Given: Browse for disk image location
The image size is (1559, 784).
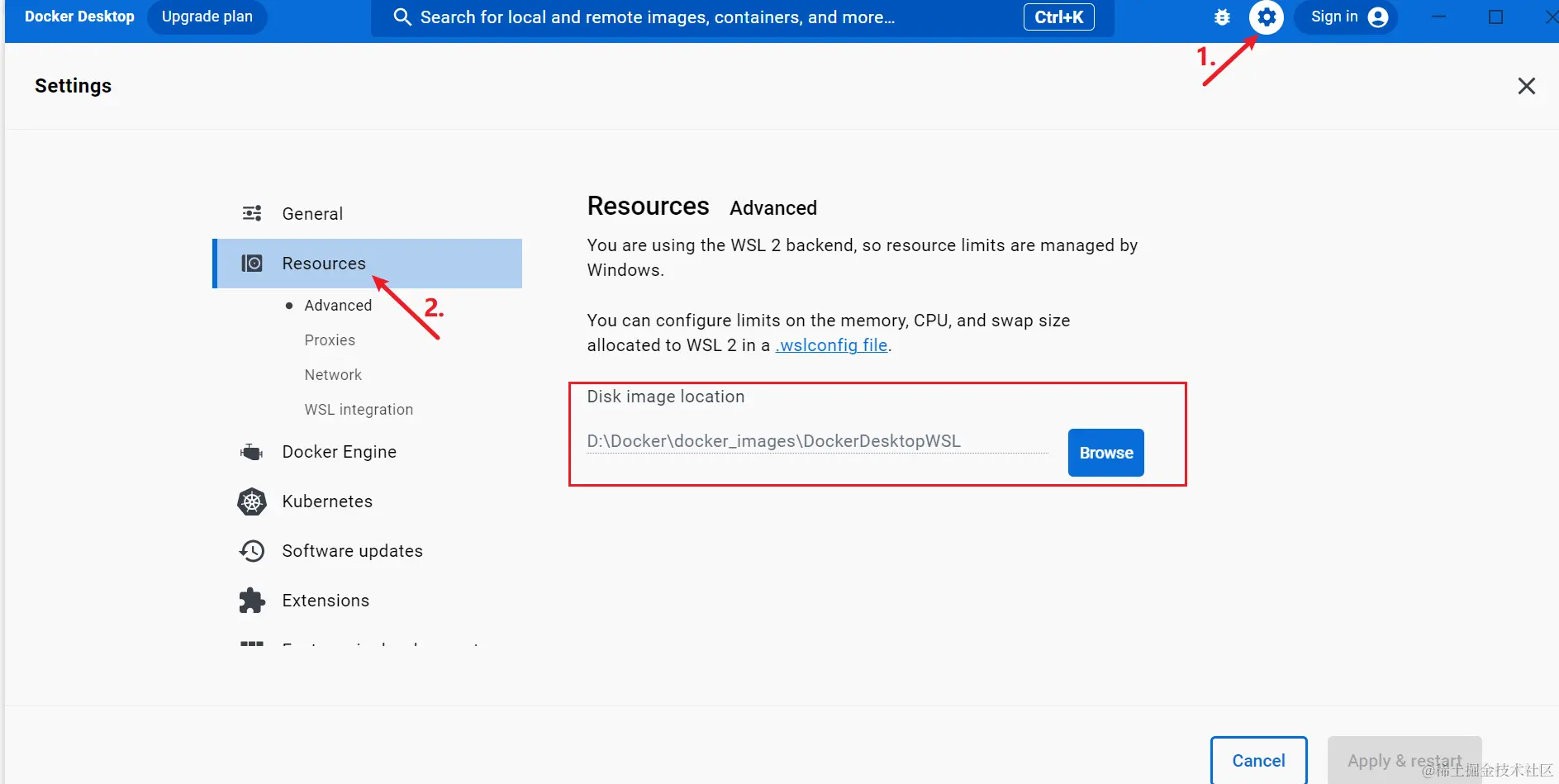Looking at the screenshot, I should point(1105,453).
